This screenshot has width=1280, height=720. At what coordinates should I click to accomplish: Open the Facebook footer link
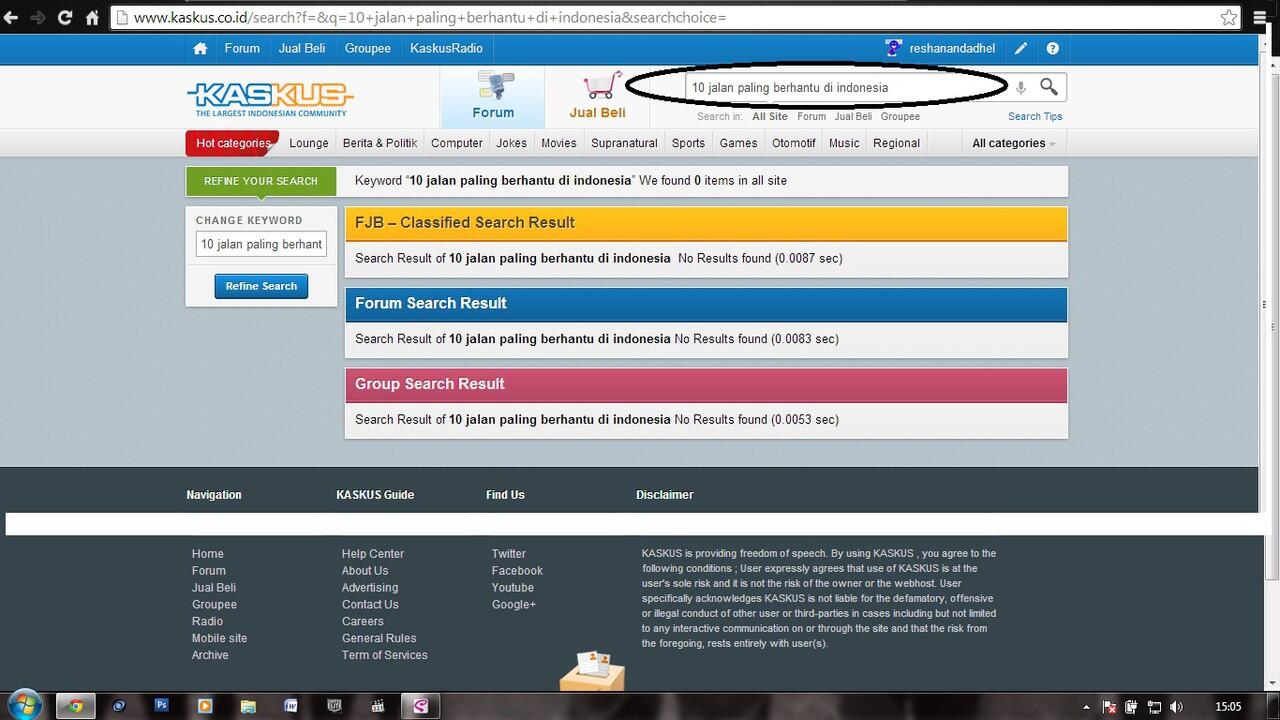pos(517,571)
